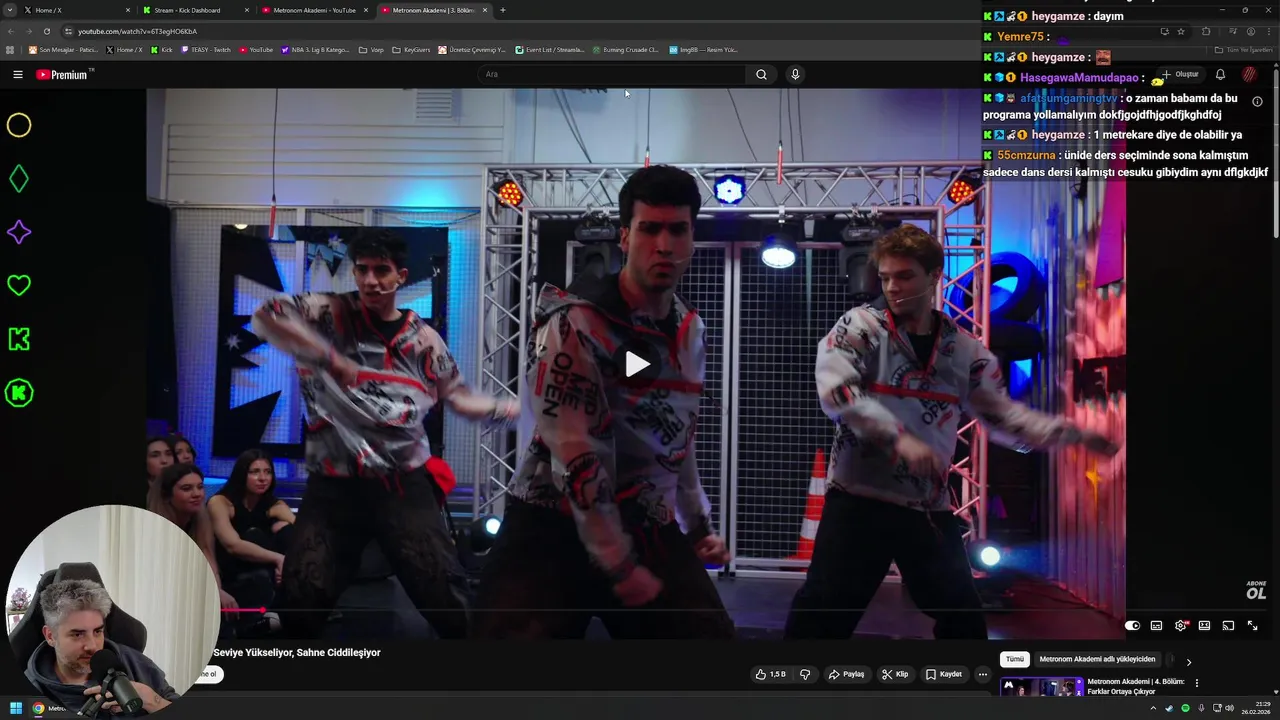This screenshot has width=1280, height=720.
Task: Open Windows Start menu
Action: click(16, 708)
